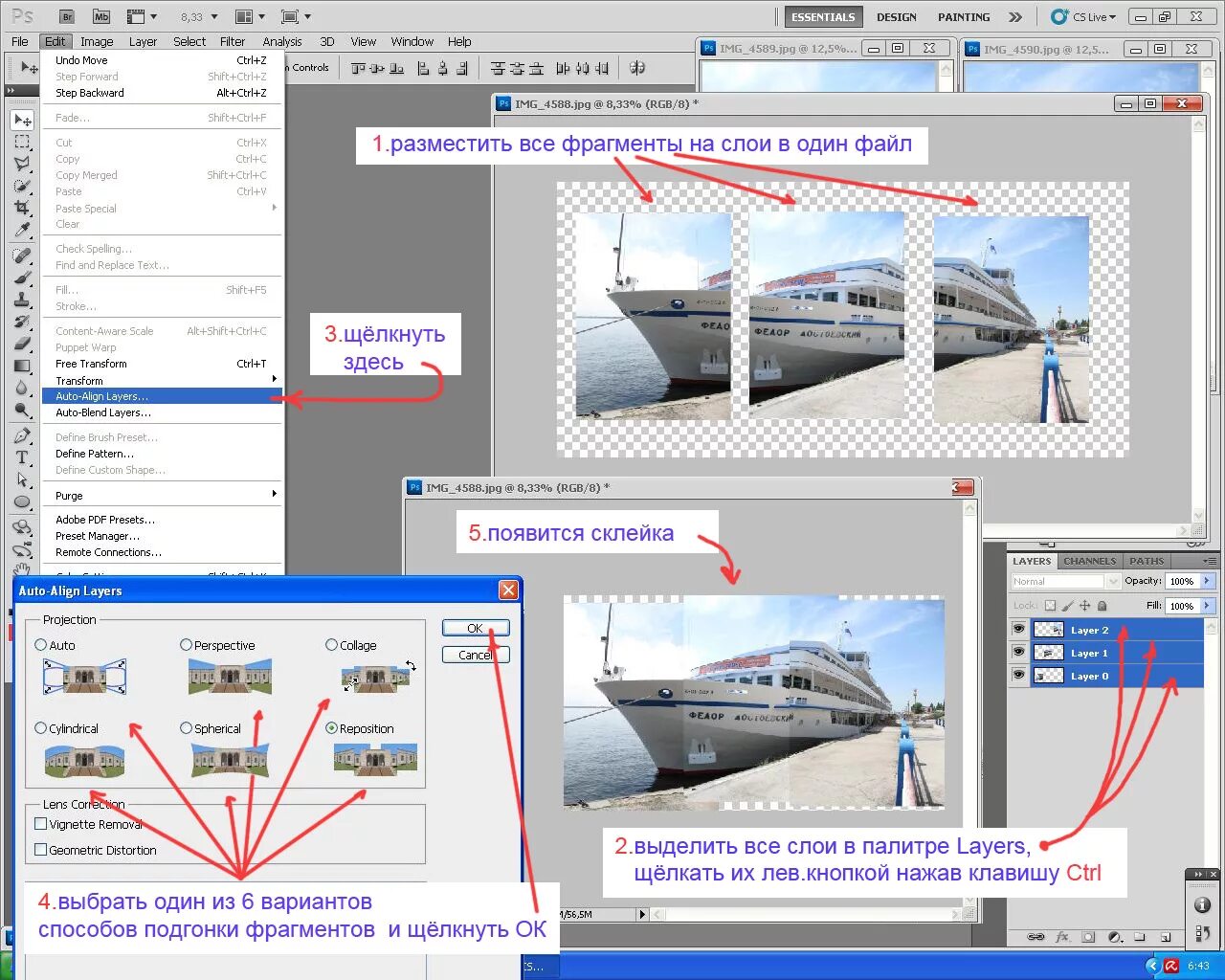This screenshot has height=980, width=1225.
Task: Select the Rectangular Marquee tool
Action: [22, 142]
